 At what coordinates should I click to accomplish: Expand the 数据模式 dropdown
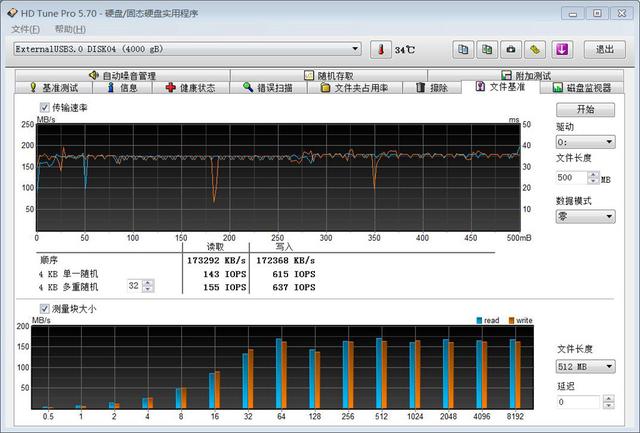tap(609, 217)
